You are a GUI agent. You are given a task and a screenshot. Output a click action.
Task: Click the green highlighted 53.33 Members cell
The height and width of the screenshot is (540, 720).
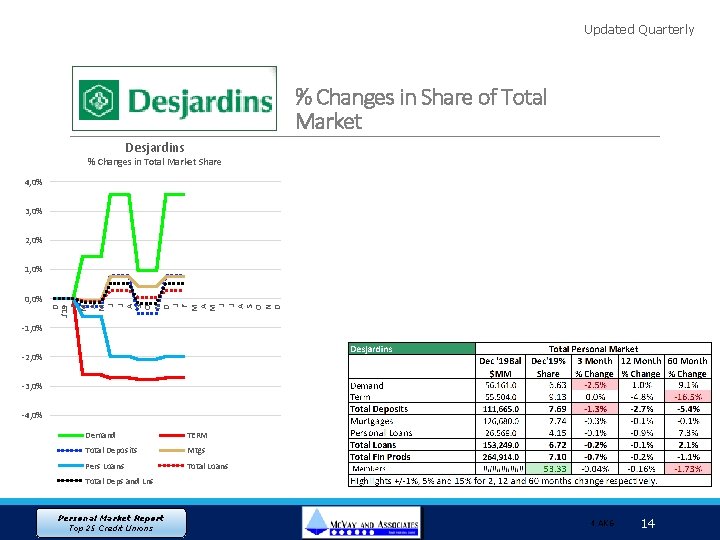click(x=548, y=468)
